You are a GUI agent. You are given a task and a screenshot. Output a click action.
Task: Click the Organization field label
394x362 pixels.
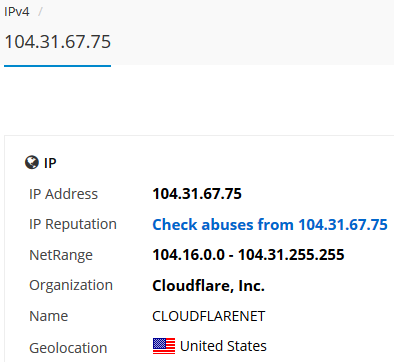(x=71, y=286)
